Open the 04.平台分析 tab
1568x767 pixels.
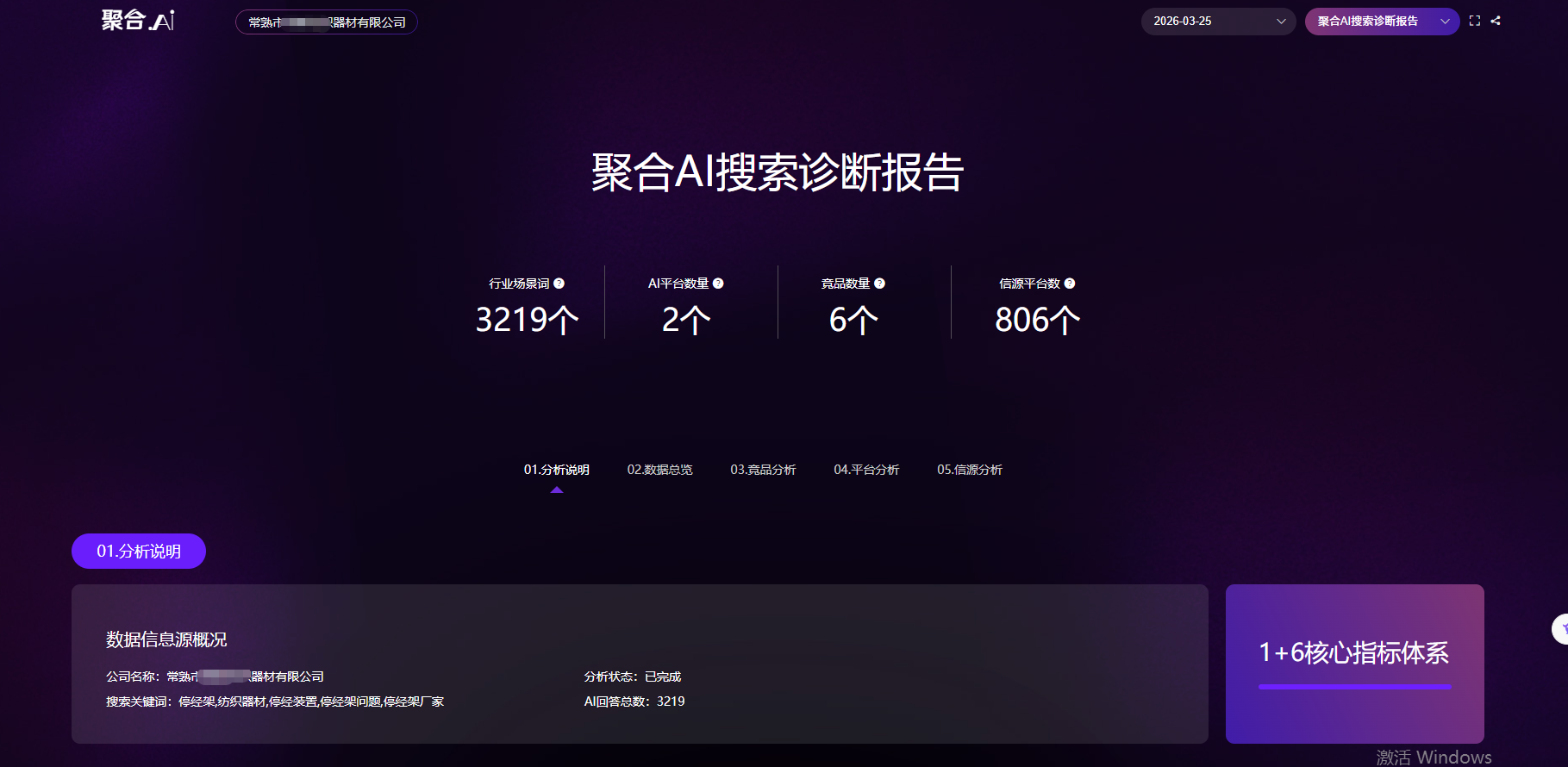point(866,470)
